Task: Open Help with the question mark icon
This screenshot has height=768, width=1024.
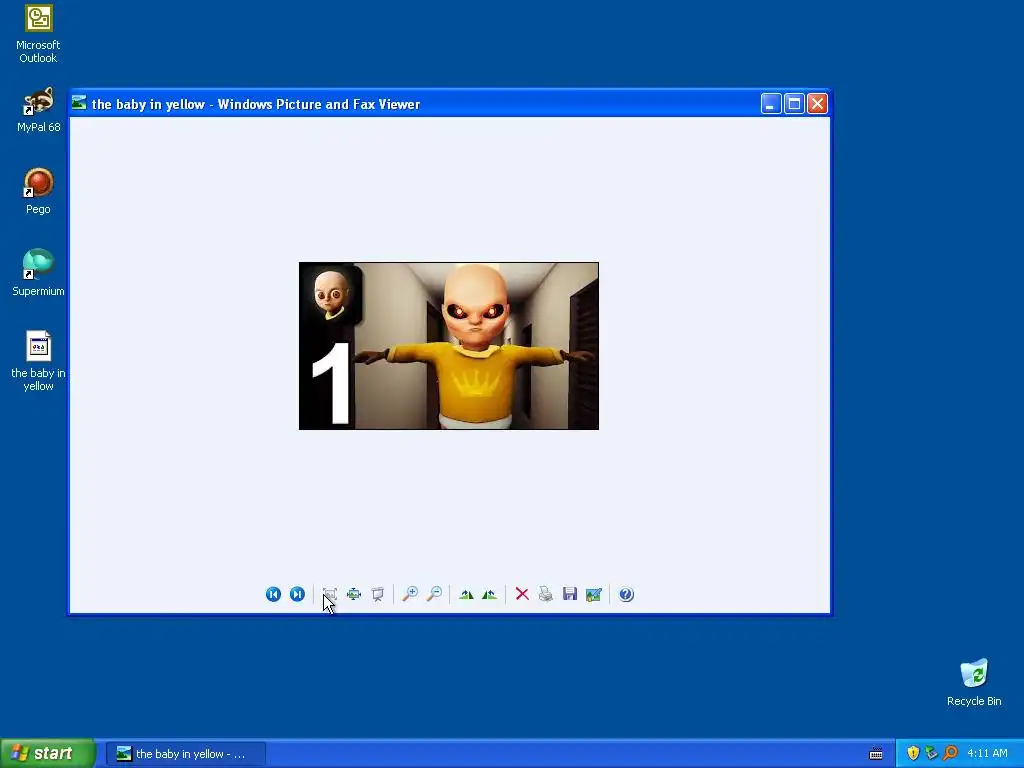Action: point(626,594)
